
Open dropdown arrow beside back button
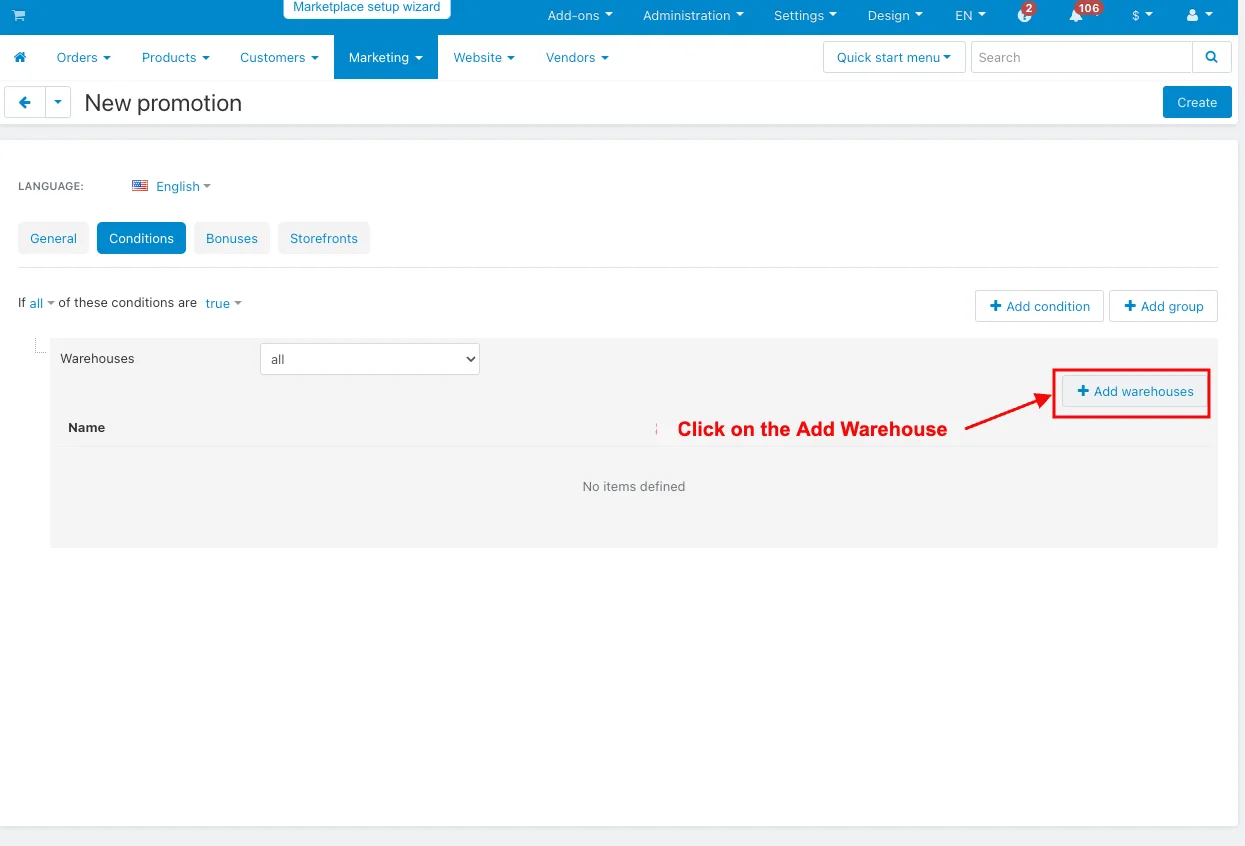click(58, 102)
